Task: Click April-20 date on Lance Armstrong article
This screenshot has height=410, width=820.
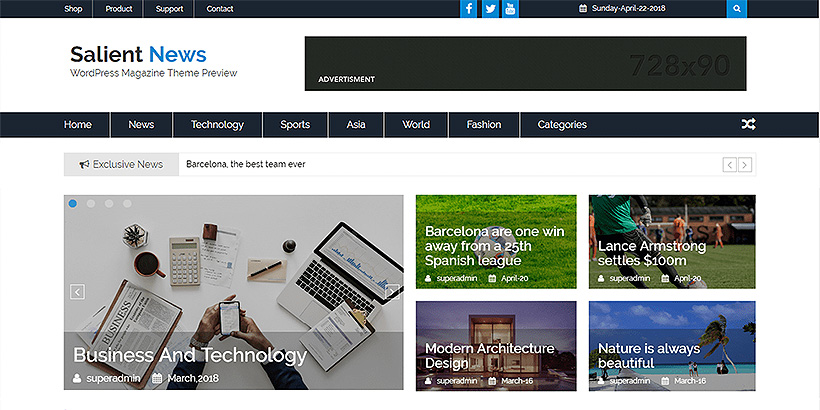Action: pyautogui.click(x=688, y=279)
